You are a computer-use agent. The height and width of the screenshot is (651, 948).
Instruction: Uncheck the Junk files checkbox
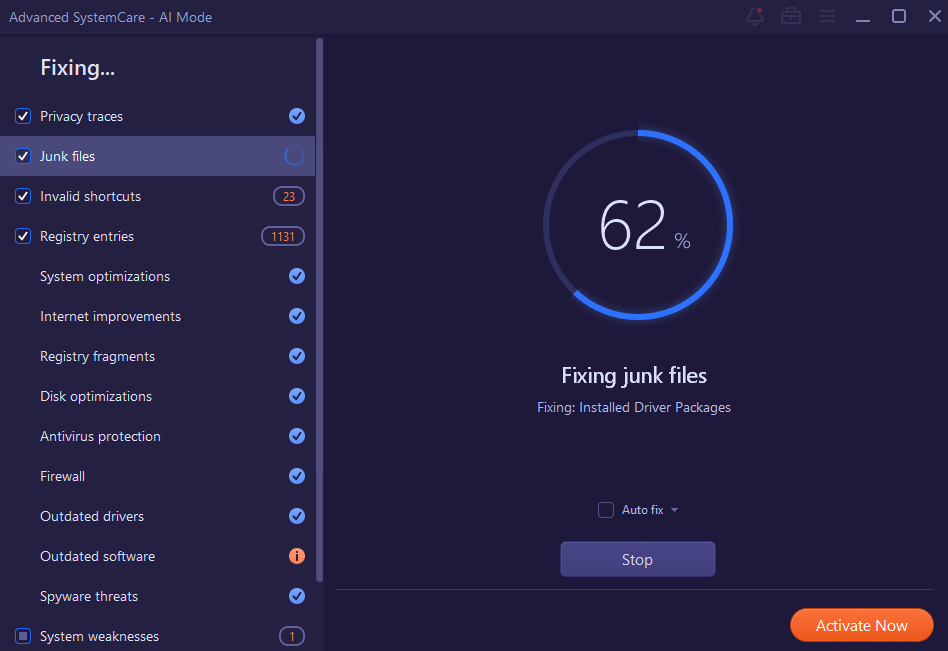23,156
